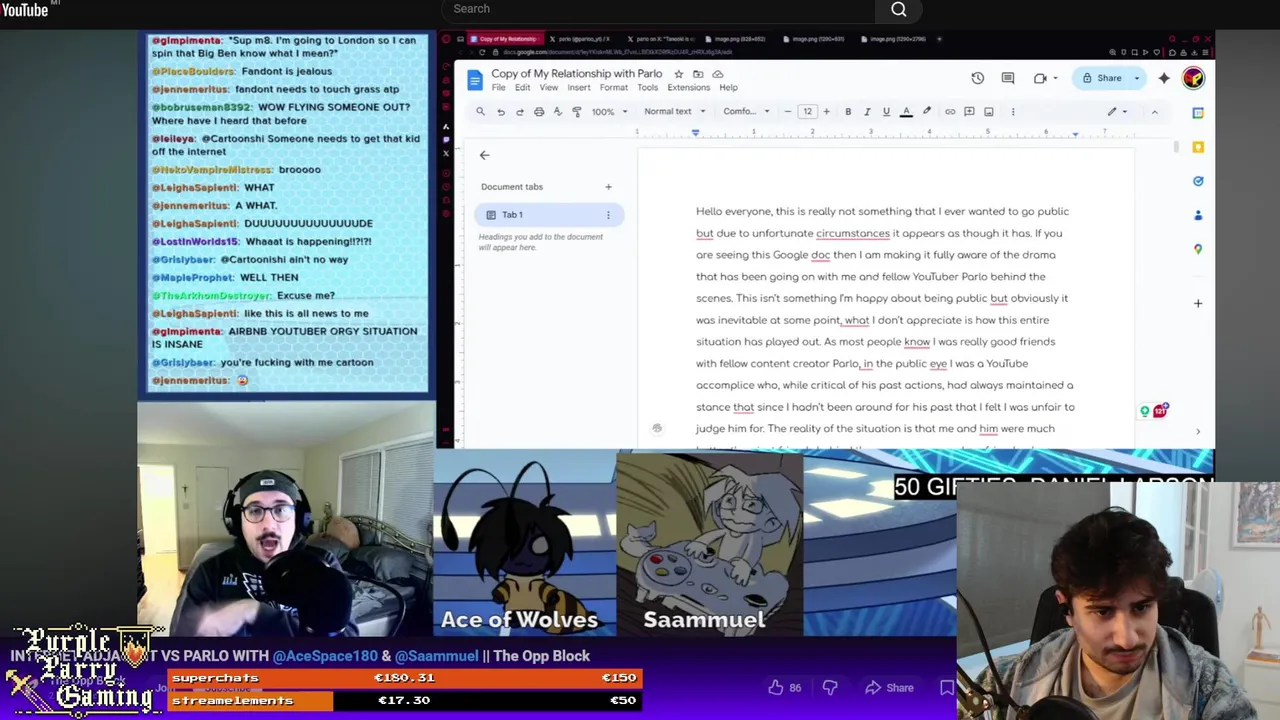Image resolution: width=1280 pixels, height=720 pixels.
Task: Check the cloud save status icon
Action: [718, 74]
